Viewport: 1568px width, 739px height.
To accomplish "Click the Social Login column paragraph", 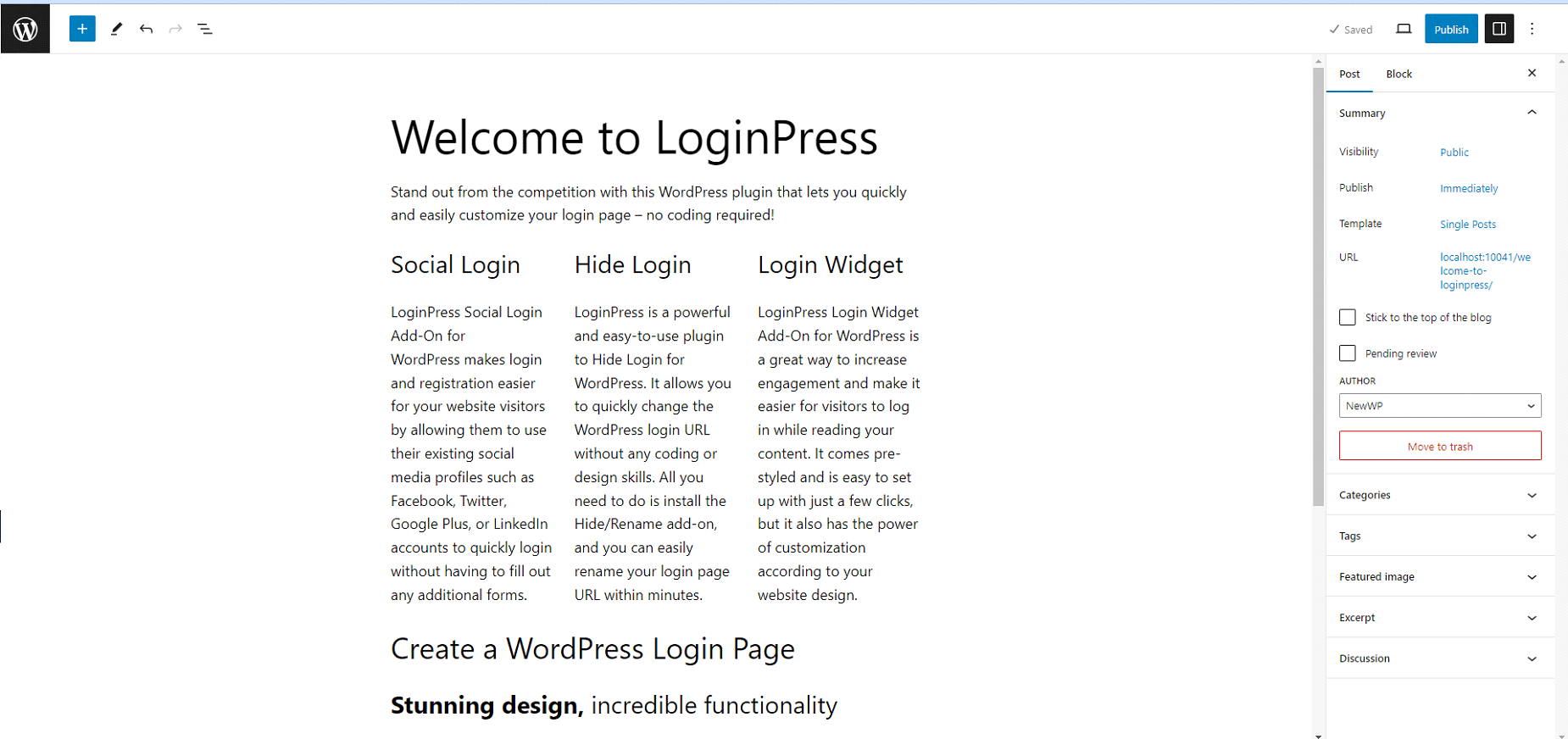I will click(471, 453).
